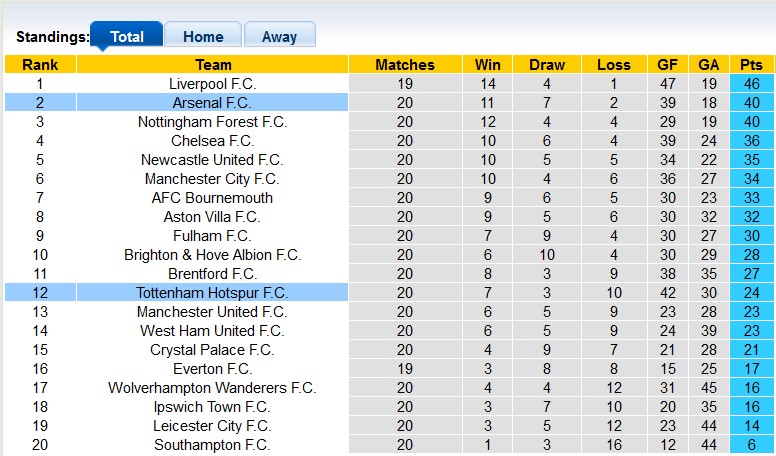Click Wolverhampton Wanderers F.C. team name
Screen dimensions: 776x456
[x=212, y=388]
